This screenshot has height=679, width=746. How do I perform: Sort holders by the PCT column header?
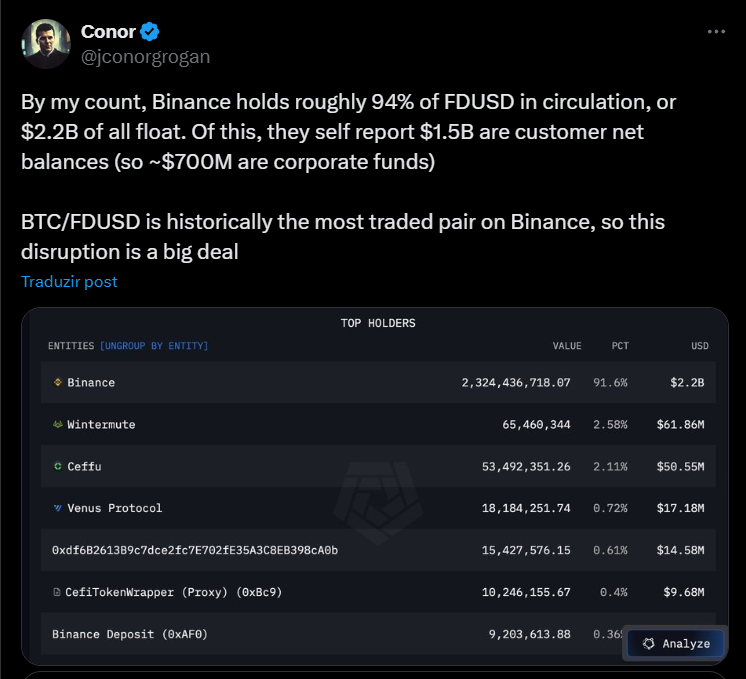pyautogui.click(x=620, y=346)
